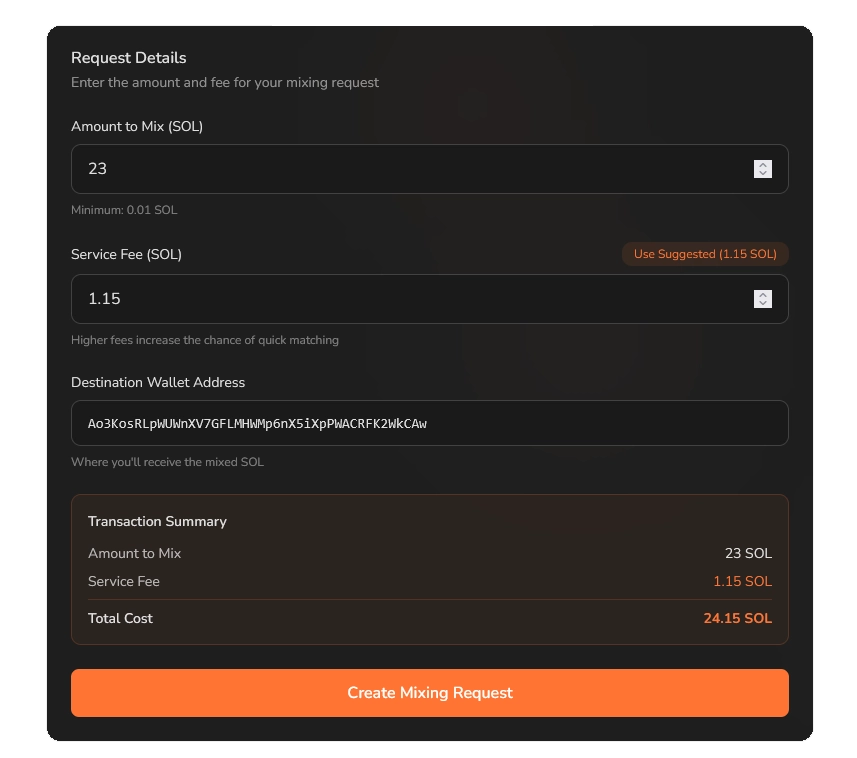The width and height of the screenshot is (857, 758).
Task: Apply the Use Suggested (1.15 SOL) fee
Action: click(x=705, y=254)
